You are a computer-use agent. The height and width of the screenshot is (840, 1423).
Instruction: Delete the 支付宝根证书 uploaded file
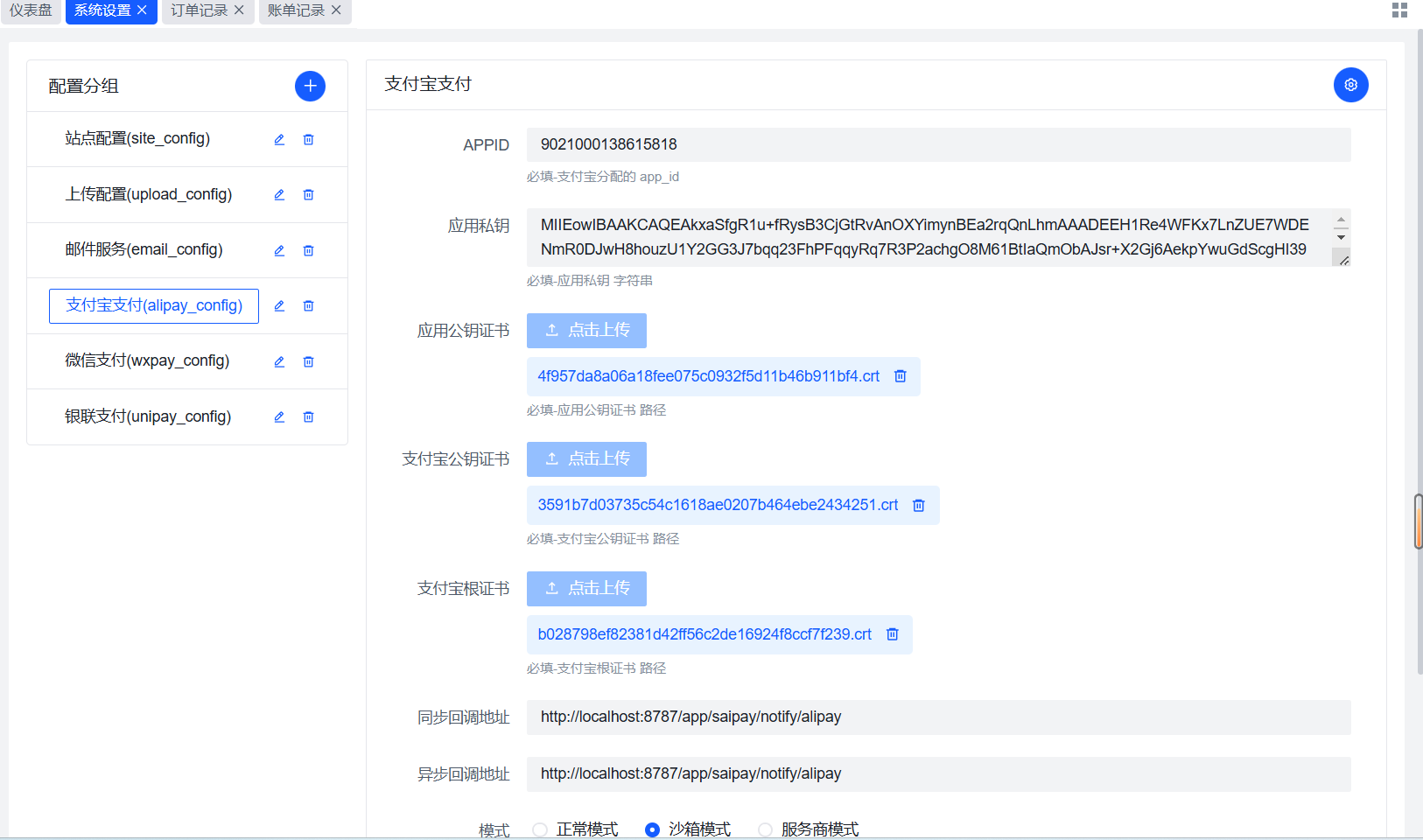892,634
